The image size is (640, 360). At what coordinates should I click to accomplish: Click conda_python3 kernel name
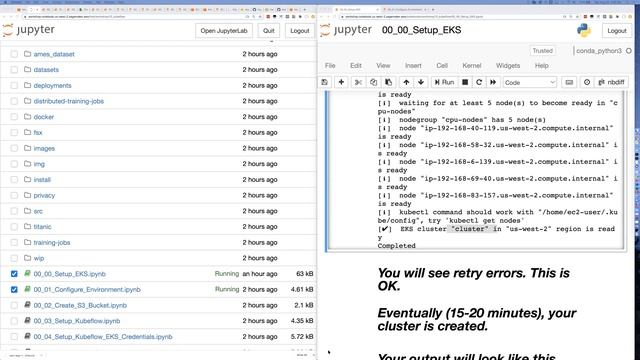tap(598, 51)
